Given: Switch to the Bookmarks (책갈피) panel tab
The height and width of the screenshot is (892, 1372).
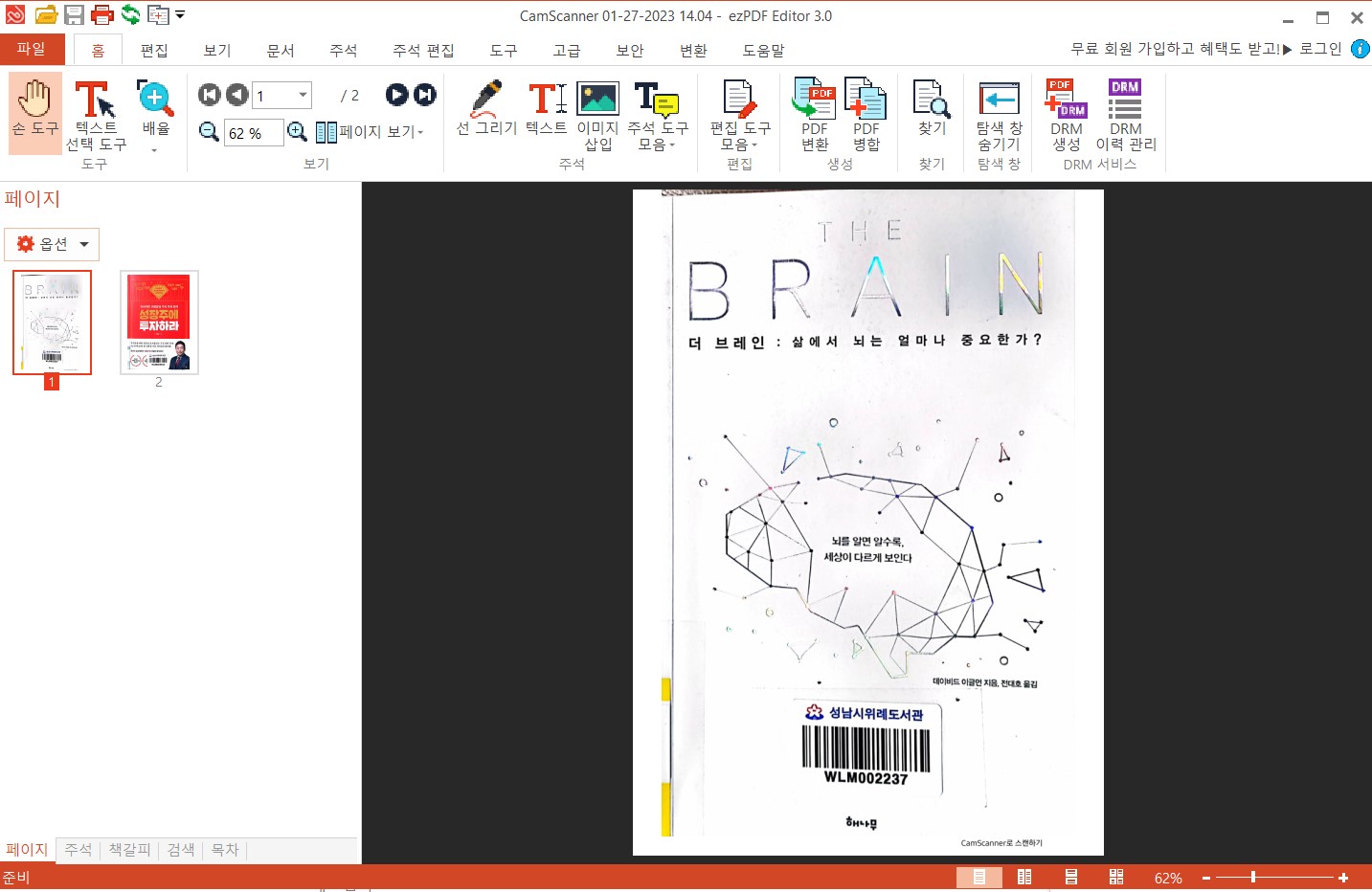Looking at the screenshot, I should [129, 849].
